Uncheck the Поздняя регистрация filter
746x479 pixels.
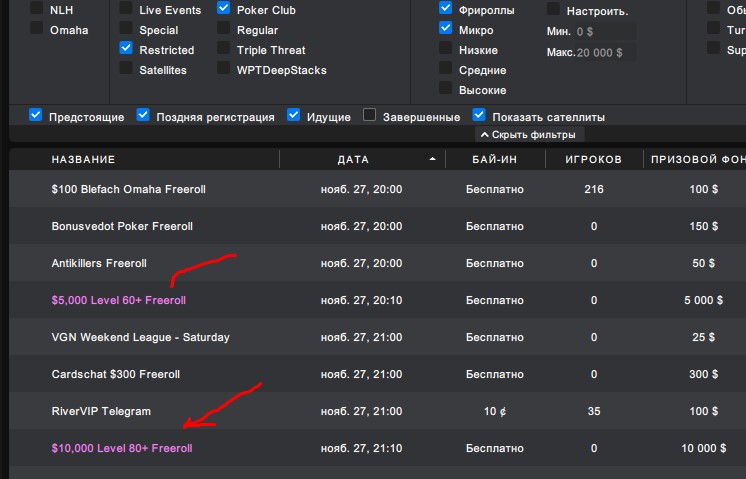coord(143,115)
